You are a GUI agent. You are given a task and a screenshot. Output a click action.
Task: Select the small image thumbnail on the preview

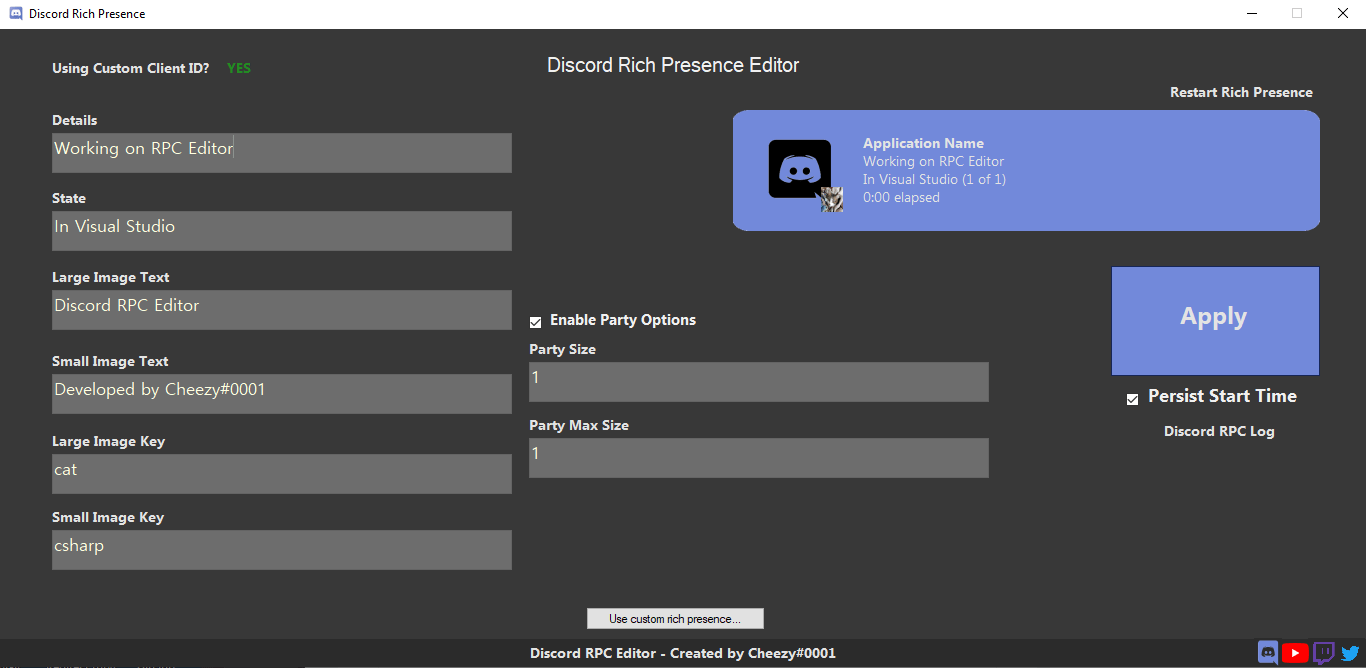pyautogui.click(x=833, y=200)
